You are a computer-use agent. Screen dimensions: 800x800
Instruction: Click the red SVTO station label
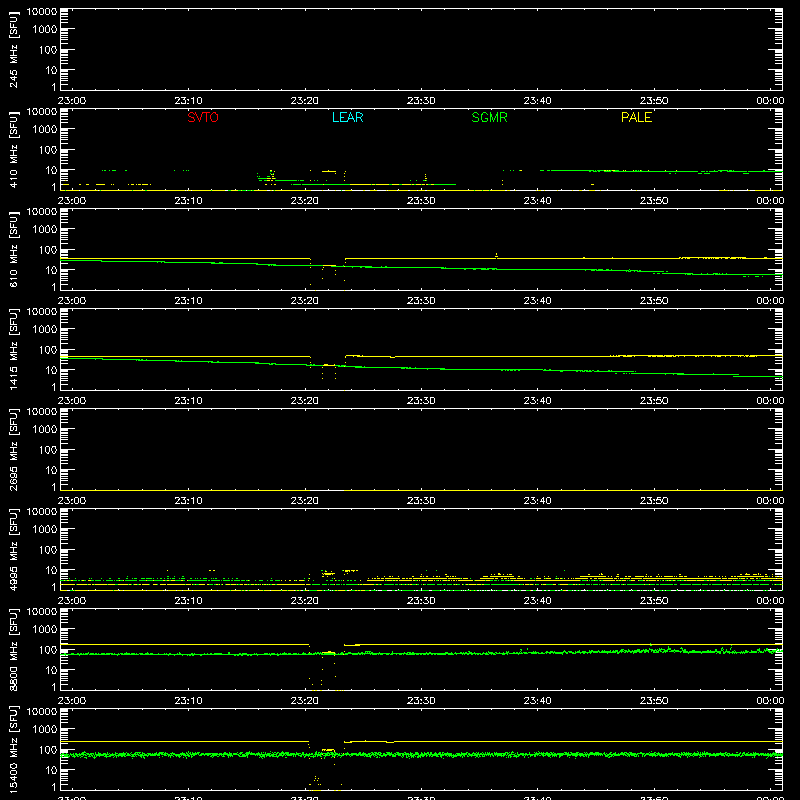click(x=203, y=117)
